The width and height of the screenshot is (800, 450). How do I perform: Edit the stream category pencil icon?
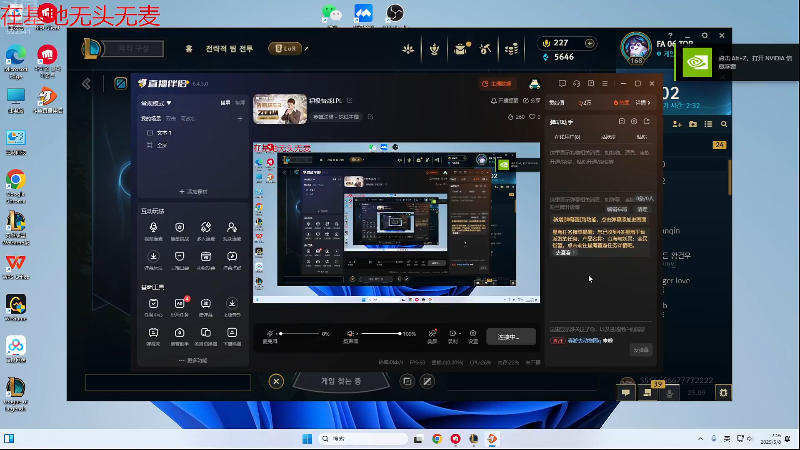(370, 117)
